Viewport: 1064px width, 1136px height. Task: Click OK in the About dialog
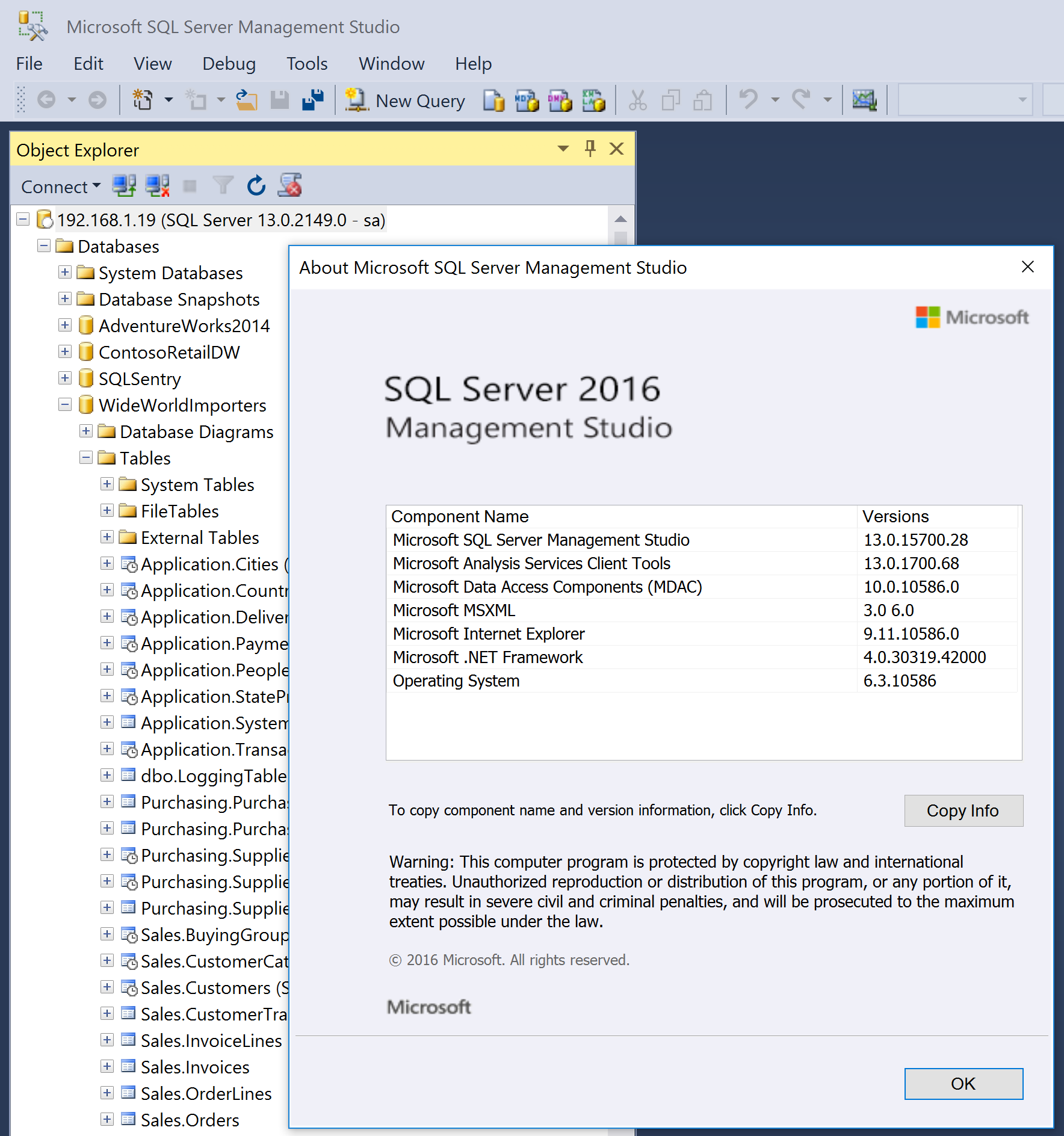pos(963,1084)
